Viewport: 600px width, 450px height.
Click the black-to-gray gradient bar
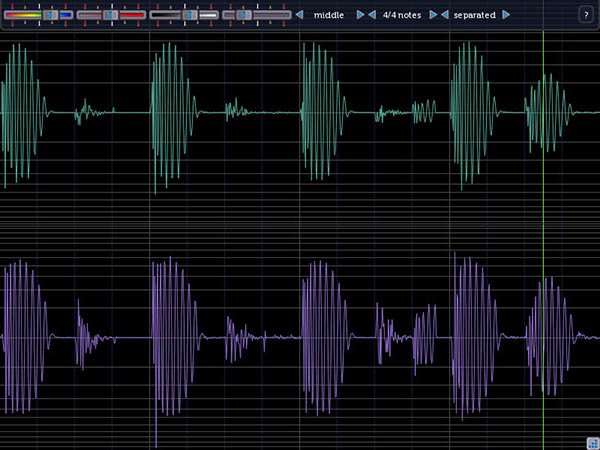click(x=165, y=15)
